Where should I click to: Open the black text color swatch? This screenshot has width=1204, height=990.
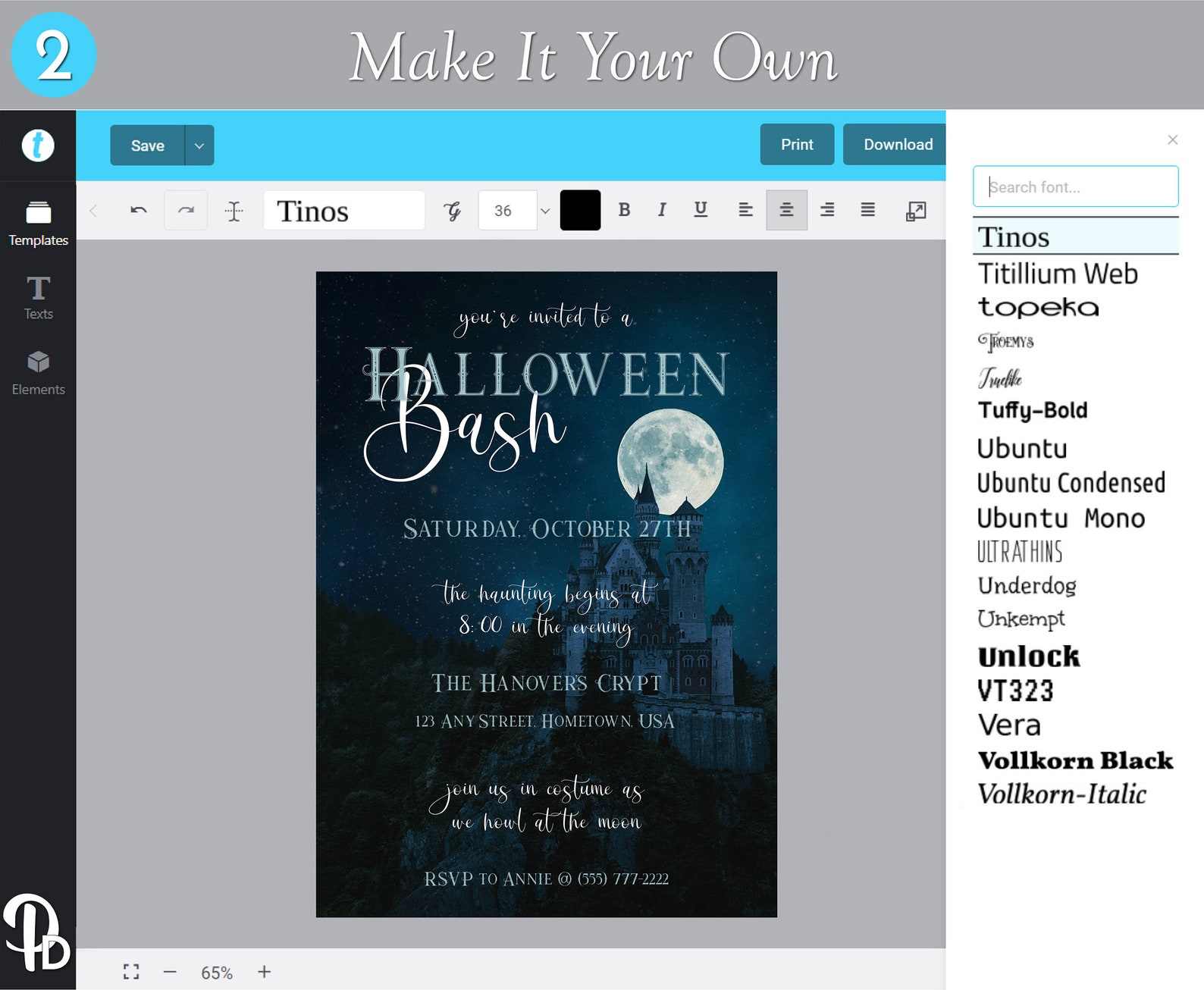pos(580,210)
